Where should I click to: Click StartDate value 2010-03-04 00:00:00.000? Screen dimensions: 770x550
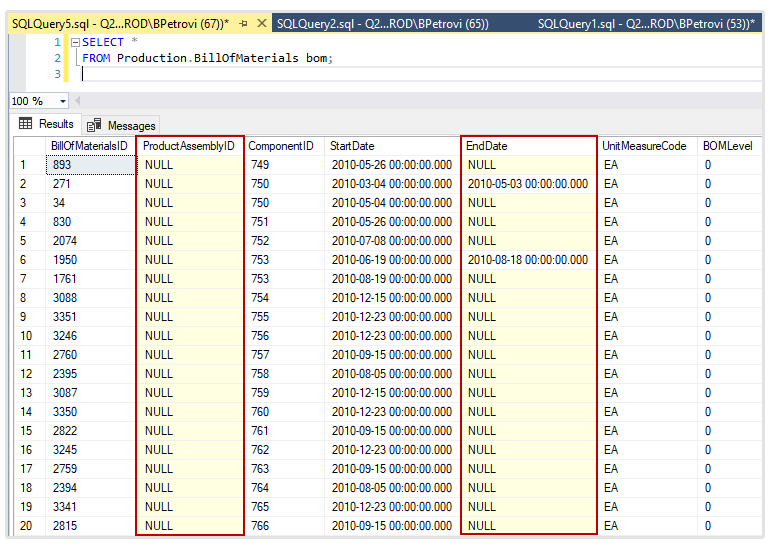tap(392, 184)
